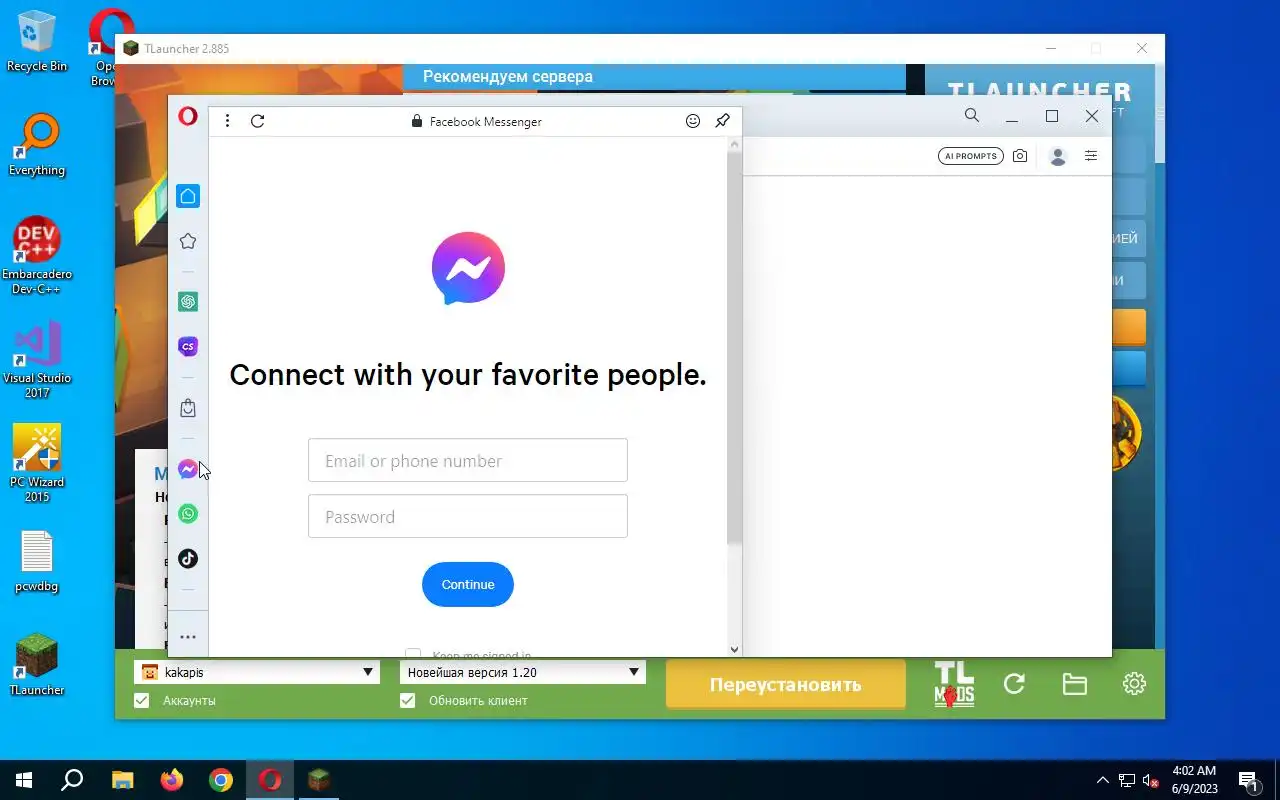The image size is (1280, 800).
Task: Open the Opera profile account icon
Action: click(1058, 156)
